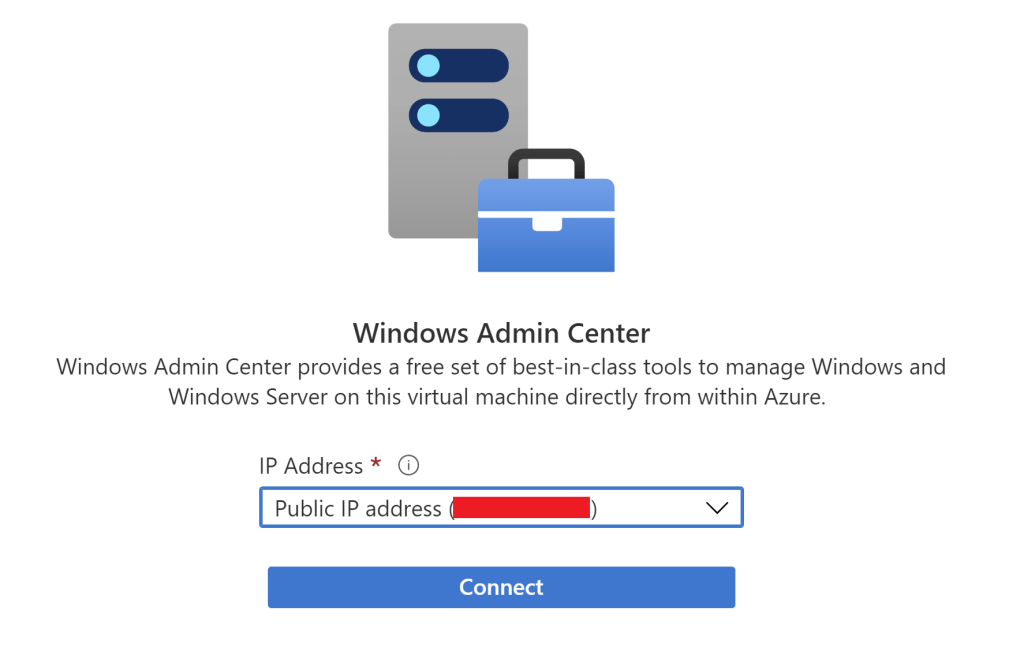
Task: Select the 'Public IP address' text in combo box
Action: point(358,508)
